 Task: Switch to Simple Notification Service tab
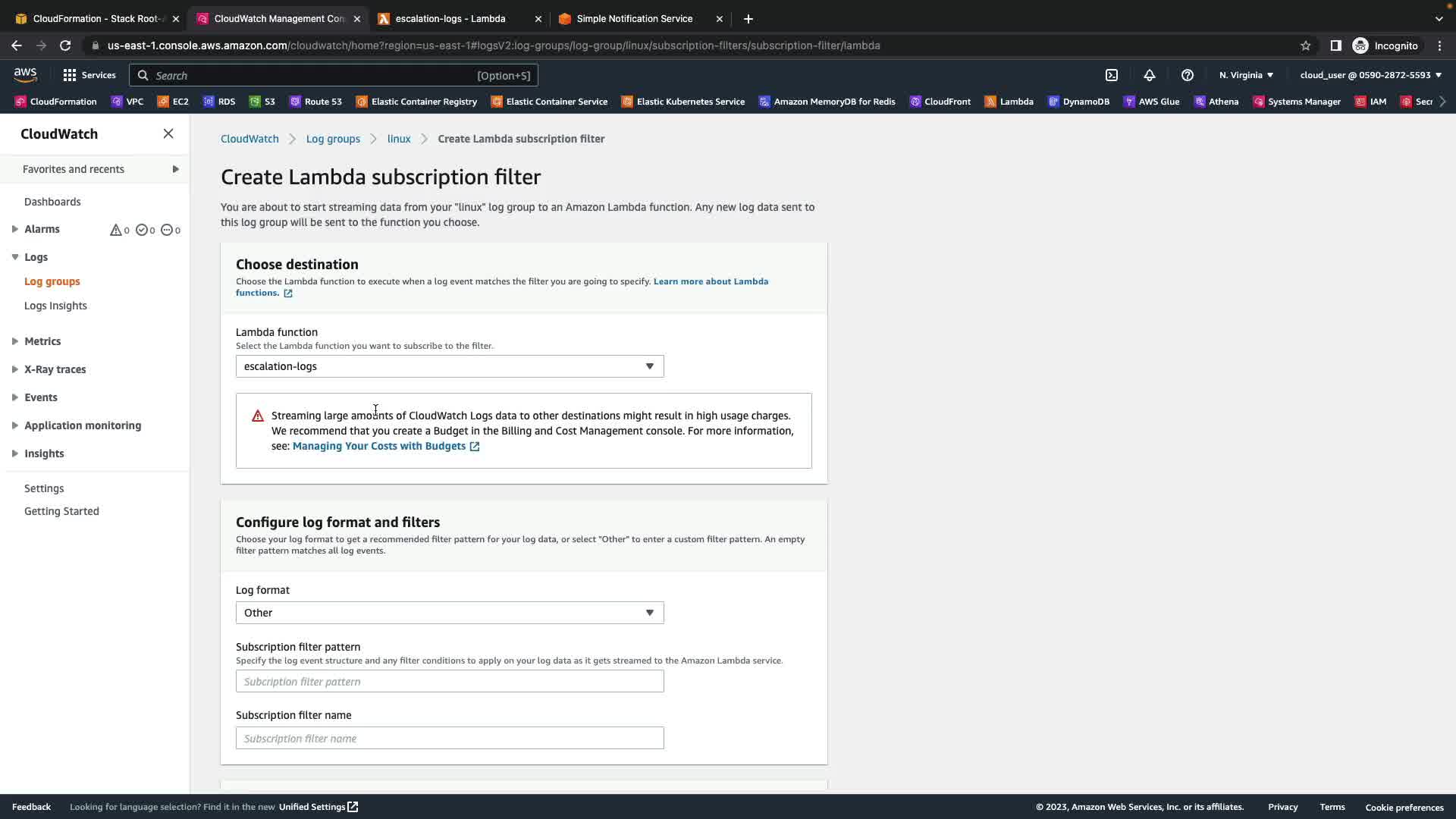[x=634, y=18]
